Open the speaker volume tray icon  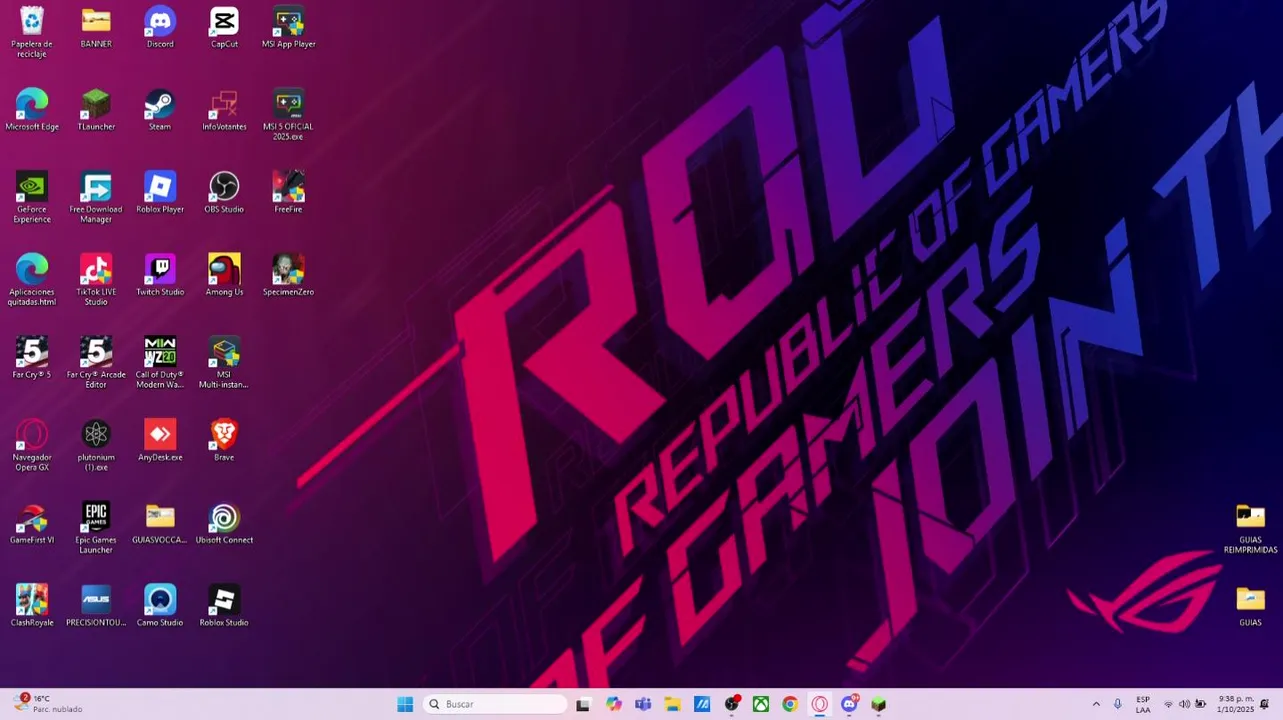tap(1184, 704)
